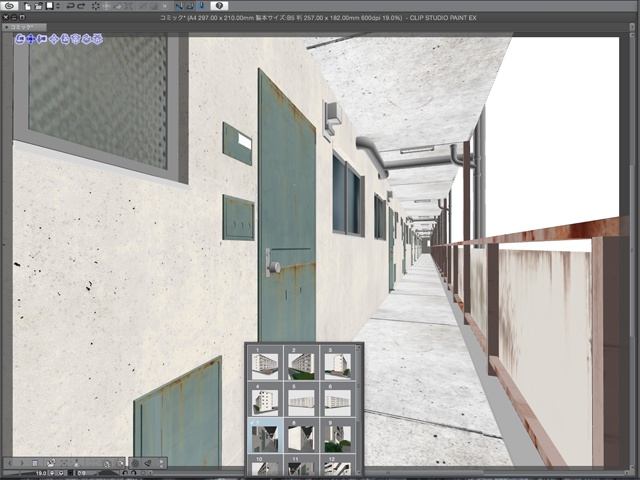
Task: Select checked camera preset 7 corridor view
Action: [265, 436]
